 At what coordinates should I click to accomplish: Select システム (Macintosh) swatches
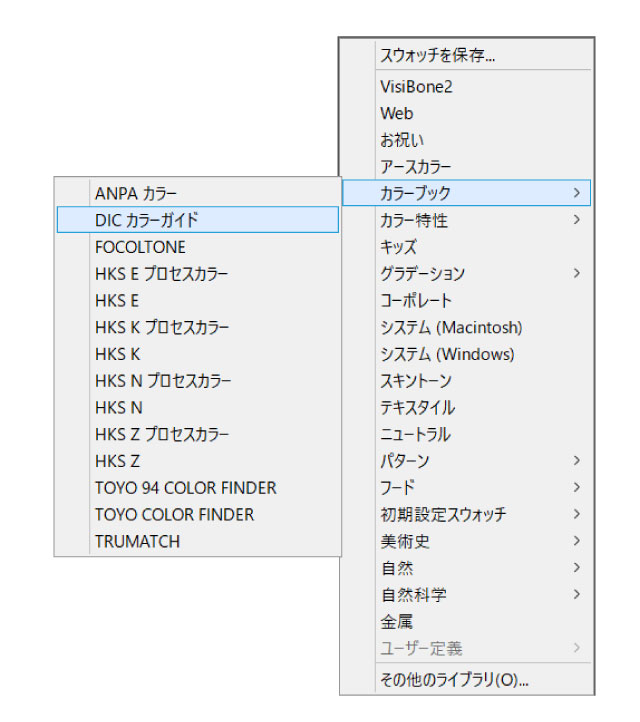pyautogui.click(x=450, y=327)
